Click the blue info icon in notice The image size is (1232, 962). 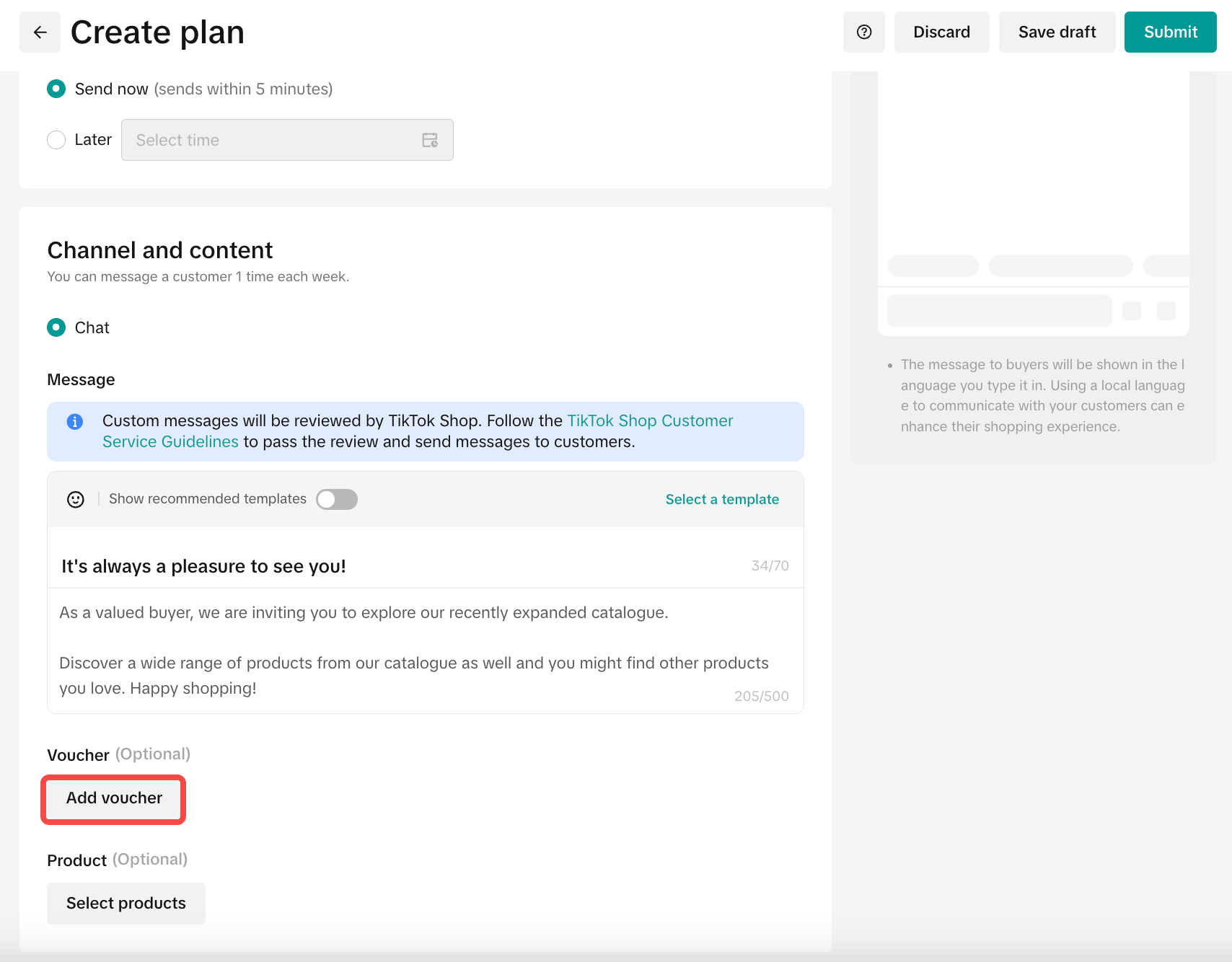click(75, 422)
